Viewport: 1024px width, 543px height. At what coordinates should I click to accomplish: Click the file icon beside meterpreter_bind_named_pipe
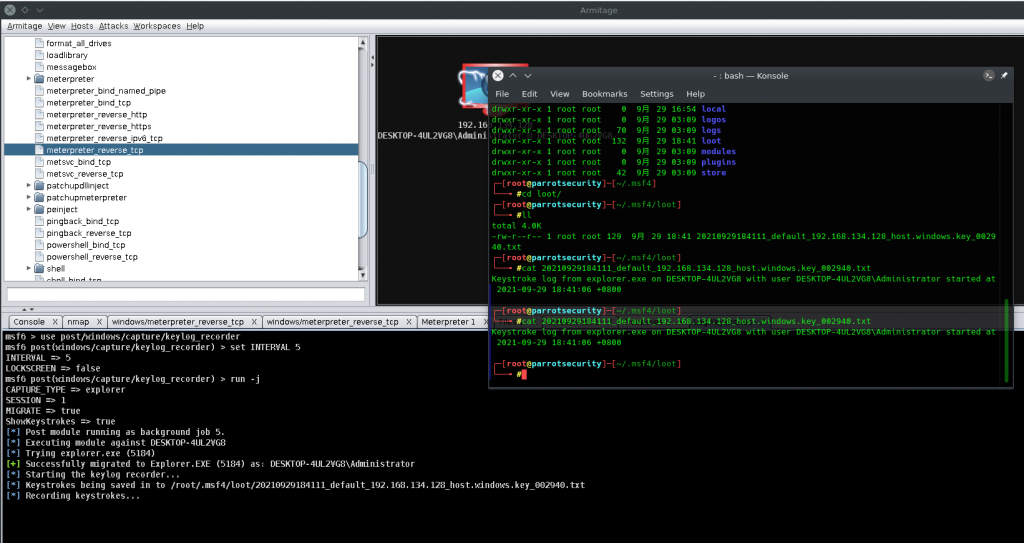[x=39, y=91]
